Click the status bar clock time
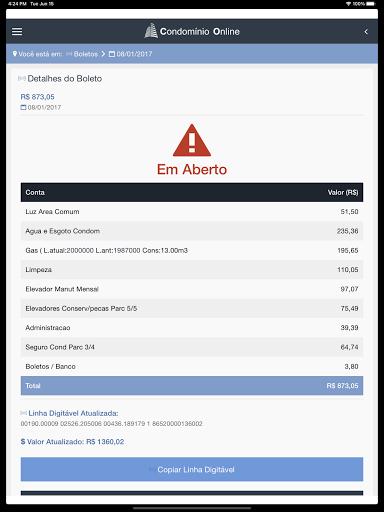 [17, 4]
